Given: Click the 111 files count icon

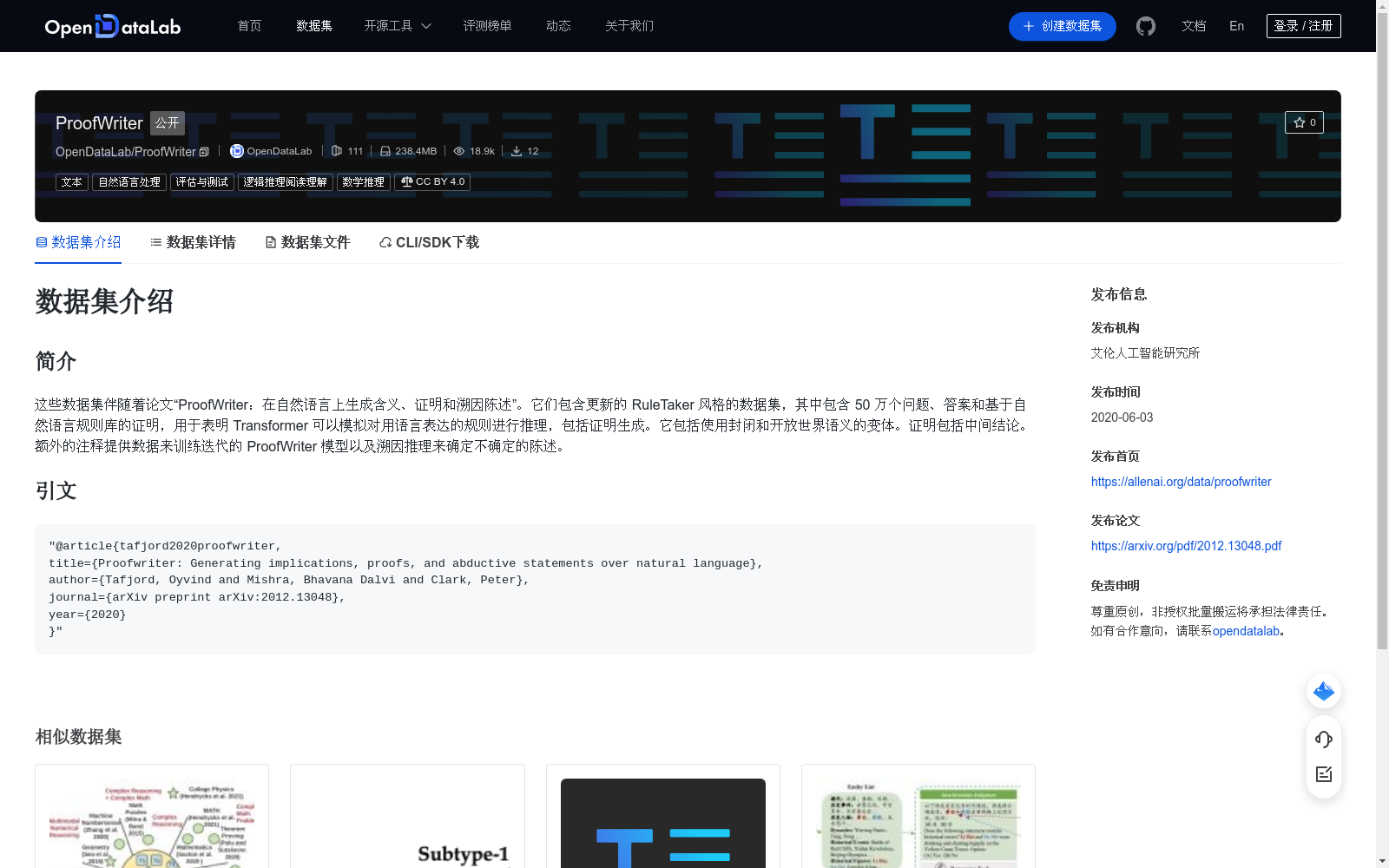Looking at the screenshot, I should (x=337, y=151).
